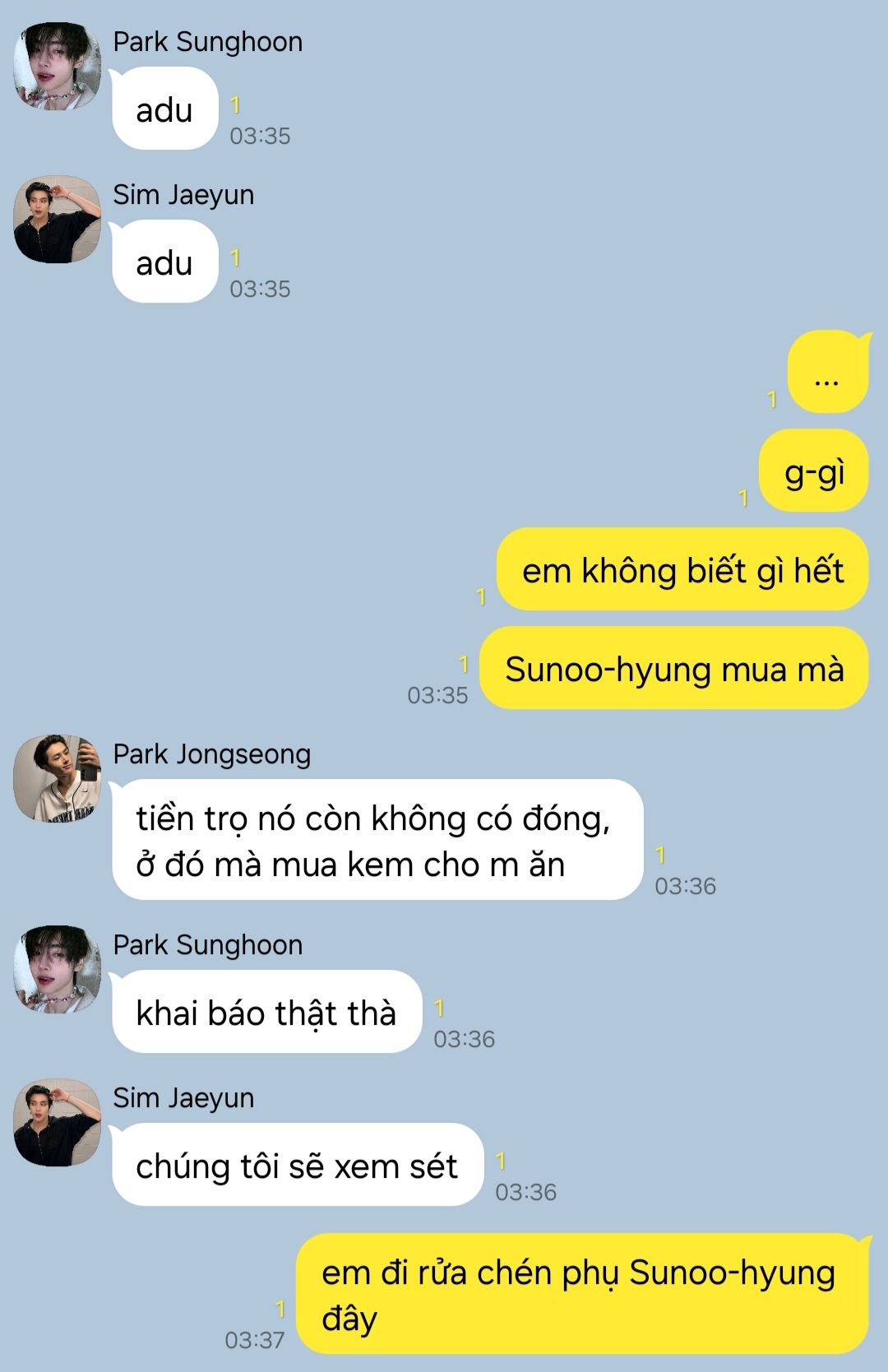This screenshot has width=888, height=1372.
Task: Open Park Jongseong's profile picture
Action: coord(58,778)
